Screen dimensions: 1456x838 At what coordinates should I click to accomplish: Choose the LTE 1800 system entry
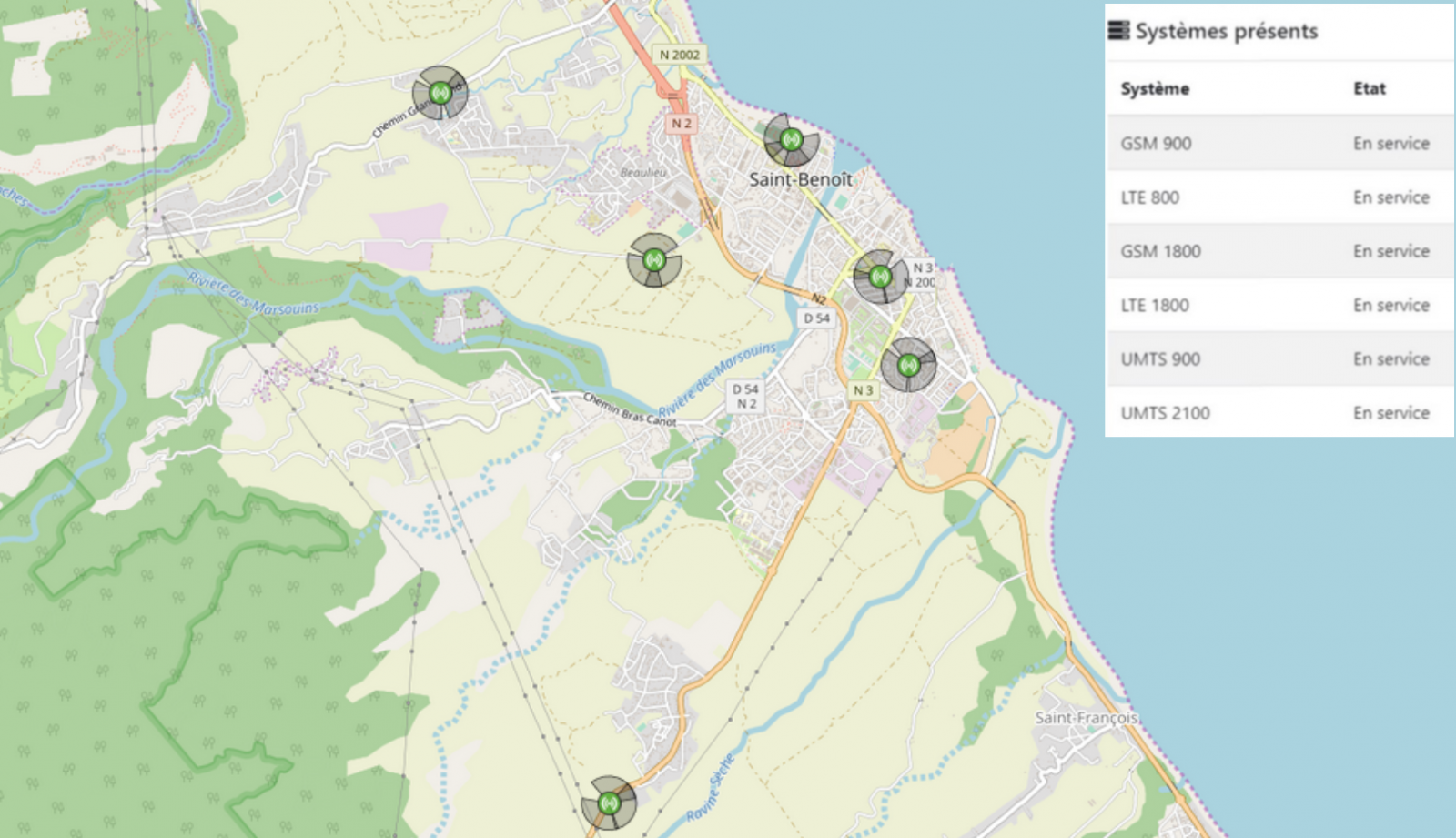1279,305
